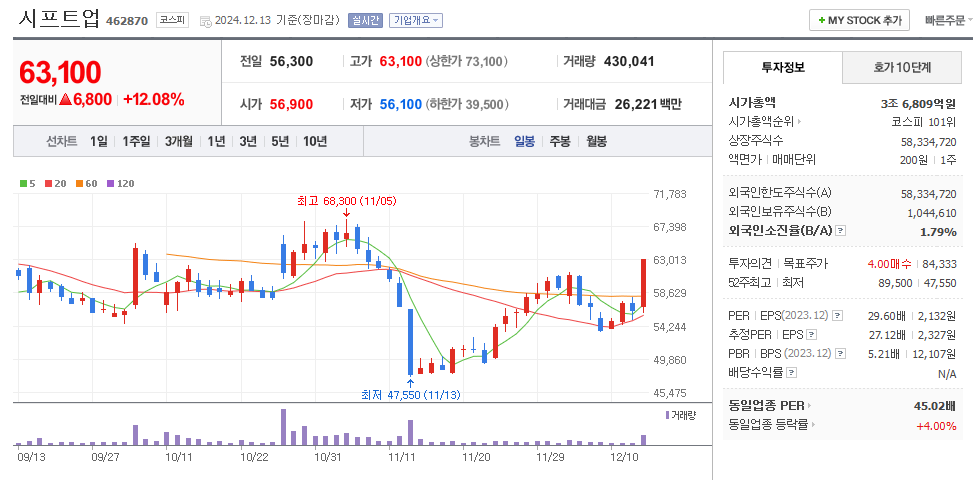Click the 상장주식수 label
Screen dimensions: 980x480
click(x=755, y=141)
